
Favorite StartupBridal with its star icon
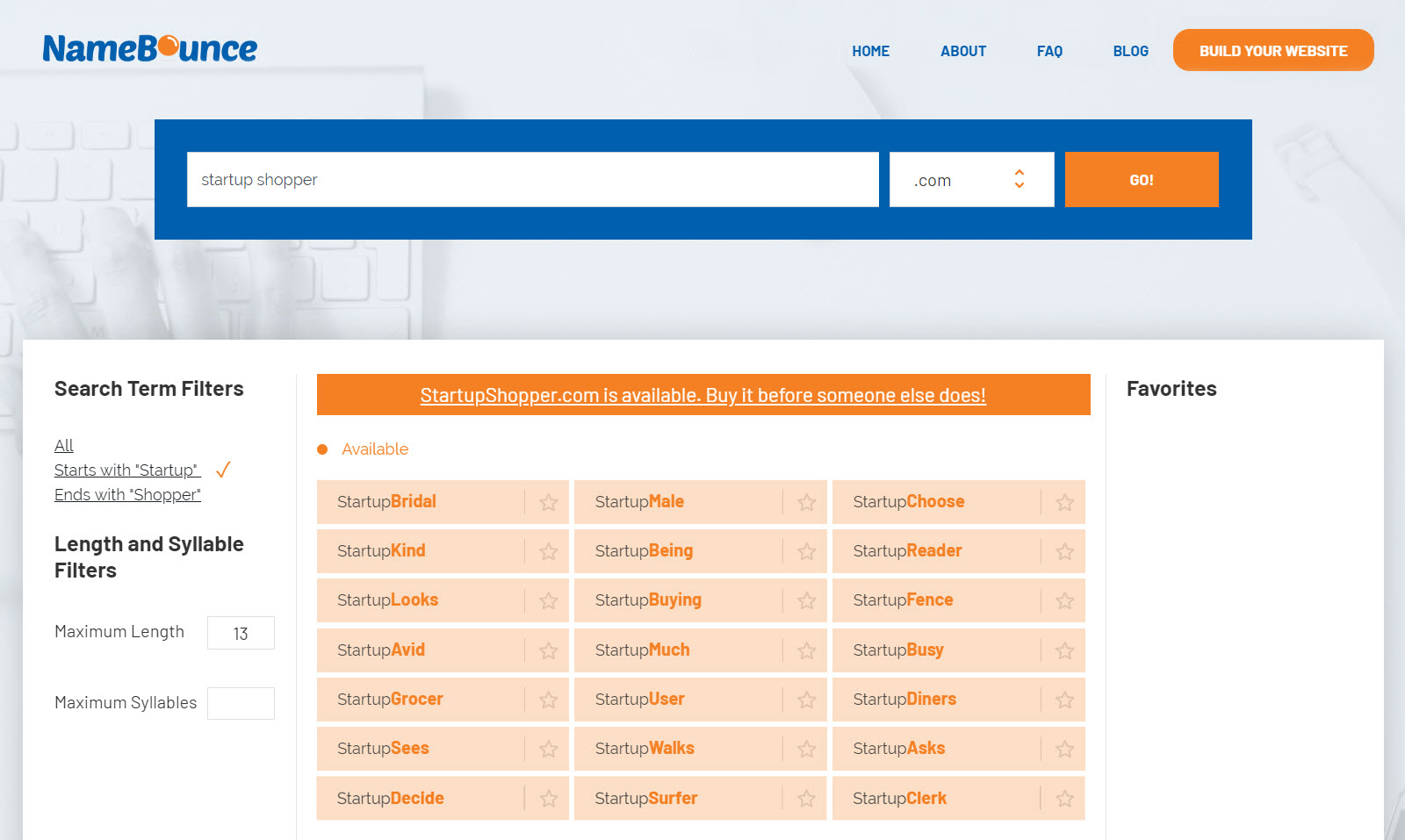click(x=549, y=502)
